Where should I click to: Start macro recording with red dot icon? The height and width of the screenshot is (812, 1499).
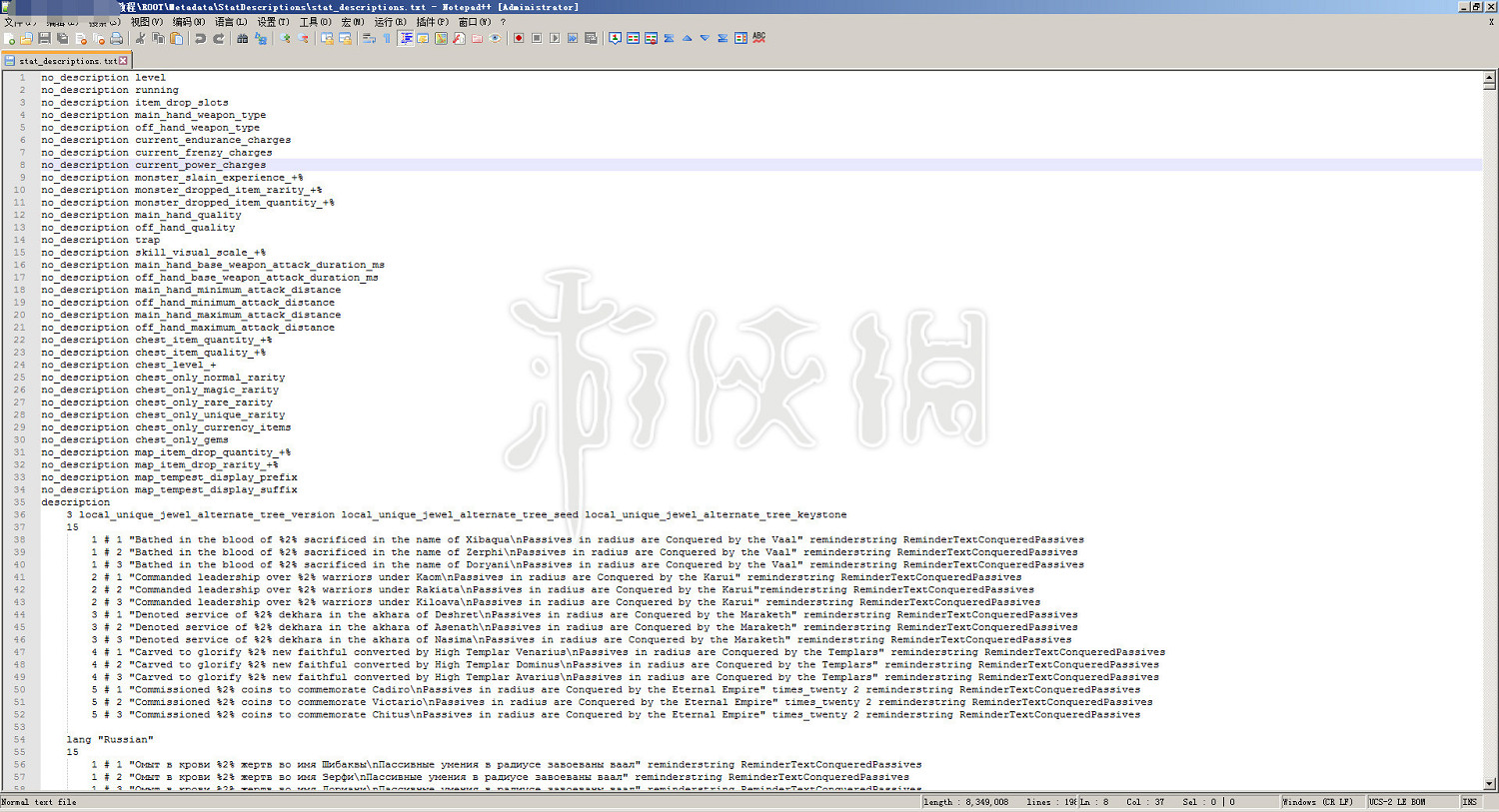coord(519,39)
